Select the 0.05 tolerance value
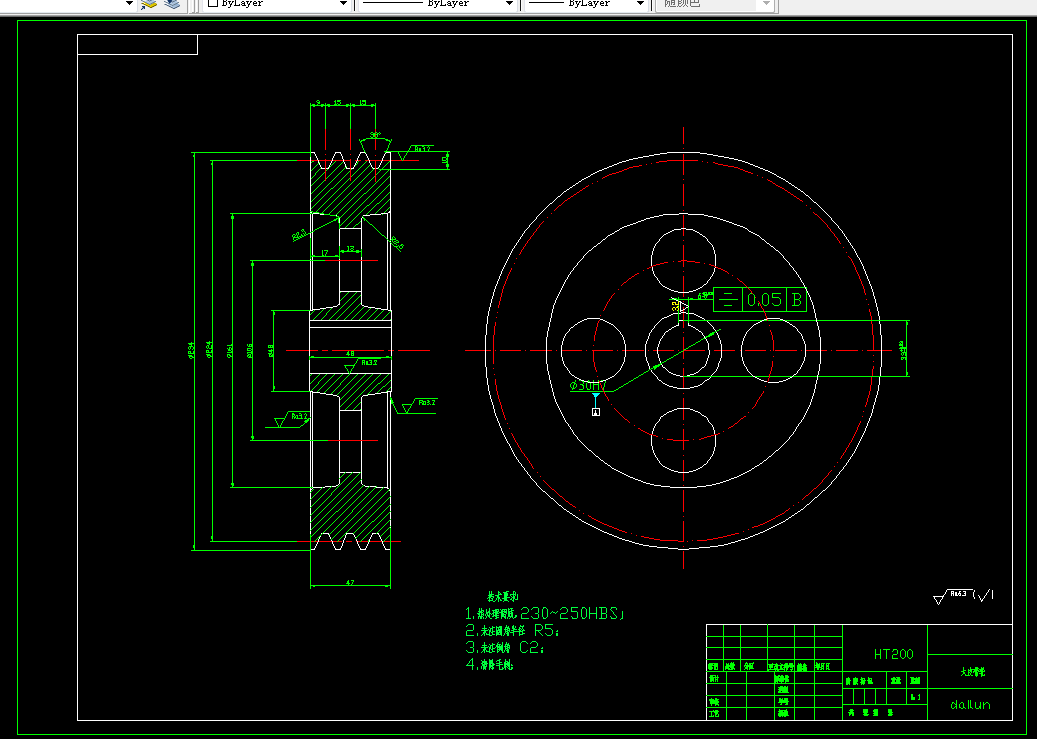 click(x=765, y=300)
